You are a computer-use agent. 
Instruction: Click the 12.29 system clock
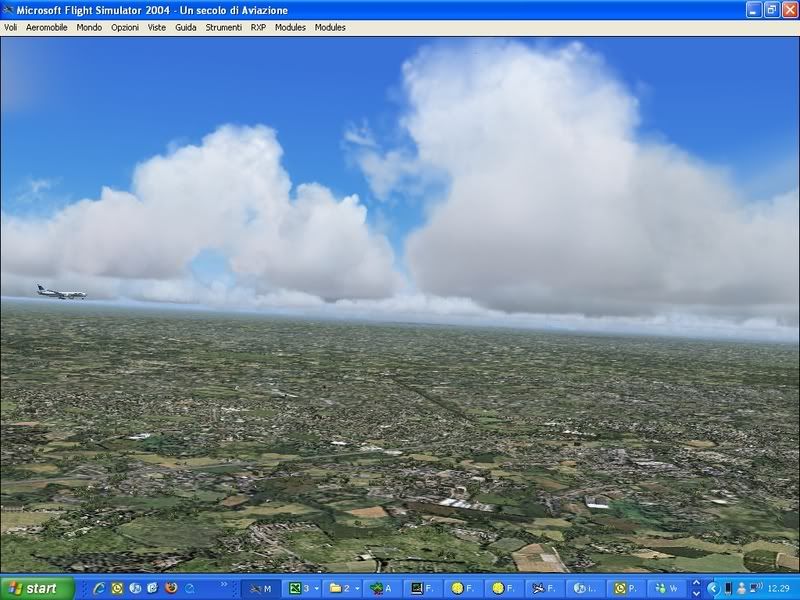click(778, 588)
